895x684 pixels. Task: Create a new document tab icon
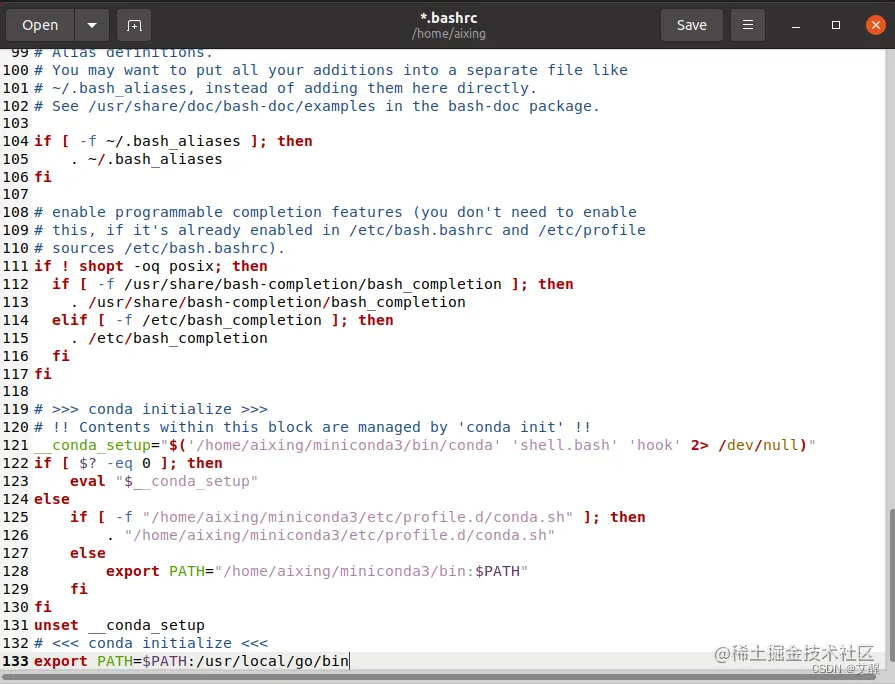[x=134, y=25]
